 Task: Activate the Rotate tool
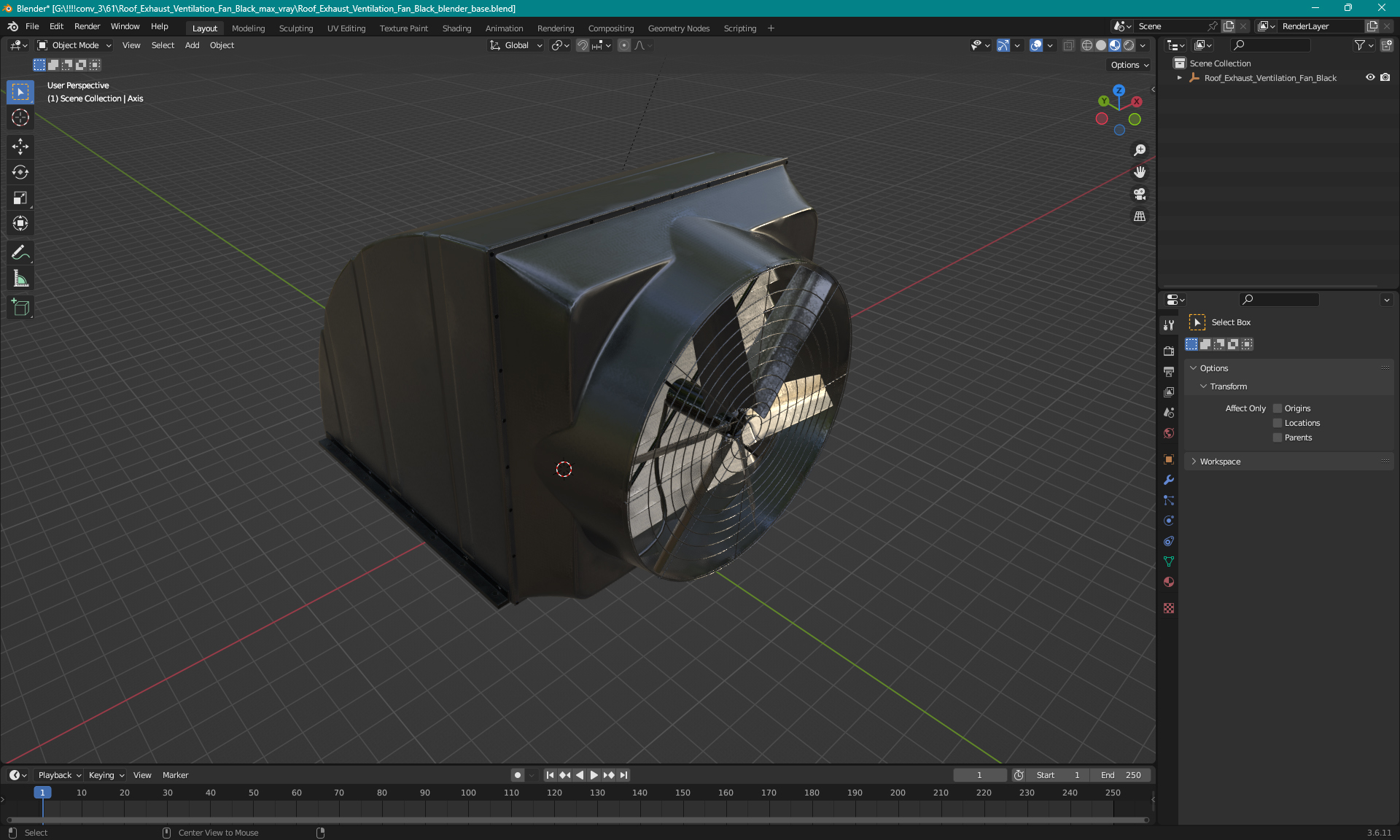pyautogui.click(x=20, y=172)
